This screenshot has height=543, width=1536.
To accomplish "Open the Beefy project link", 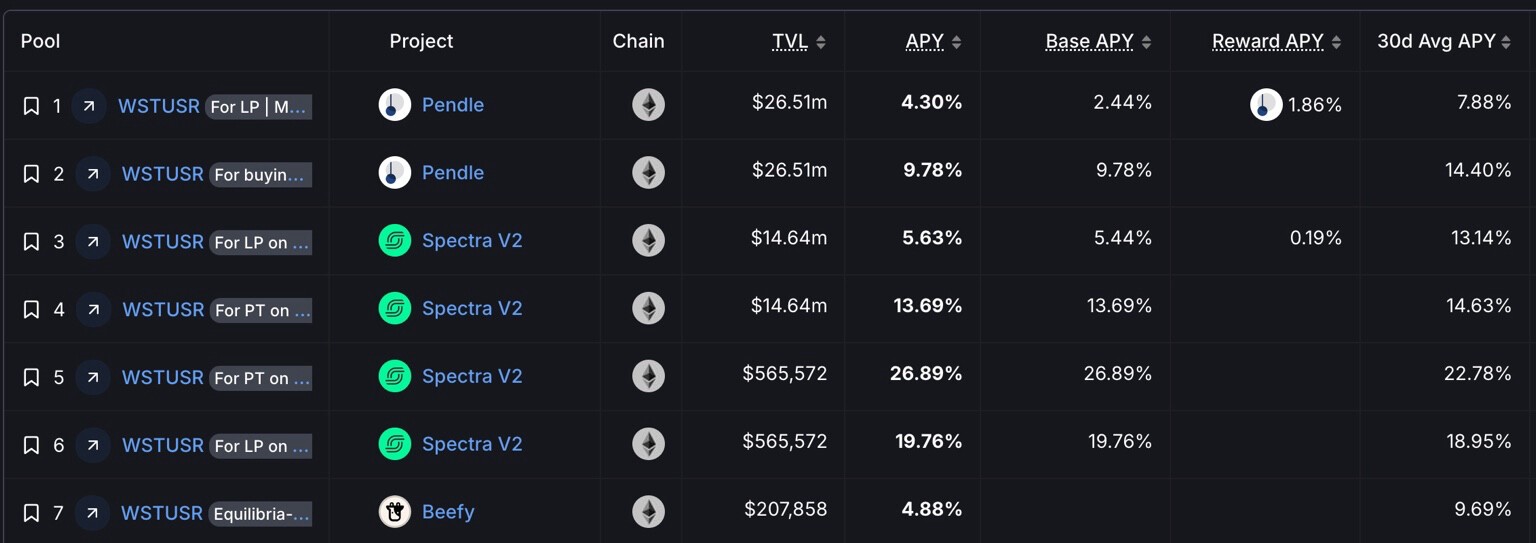I will click(448, 512).
